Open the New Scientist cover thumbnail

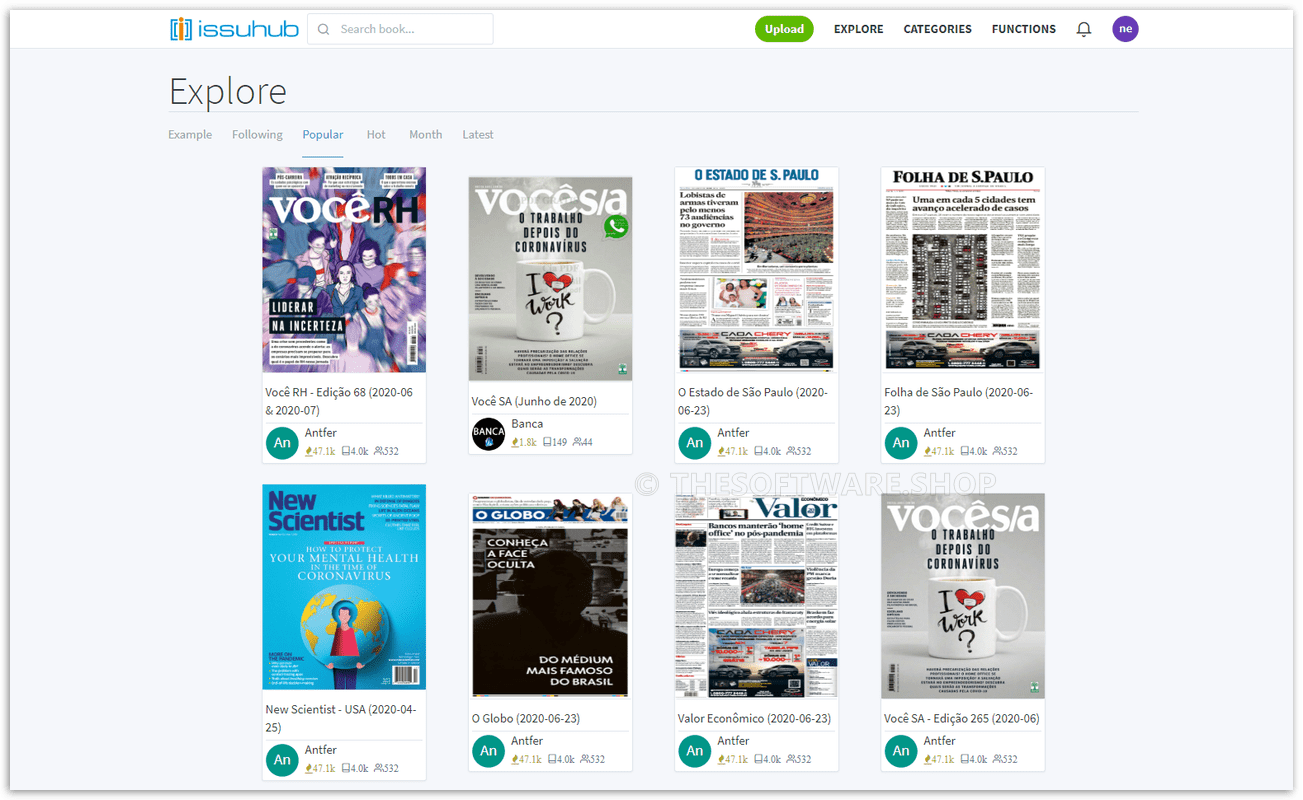click(344, 587)
